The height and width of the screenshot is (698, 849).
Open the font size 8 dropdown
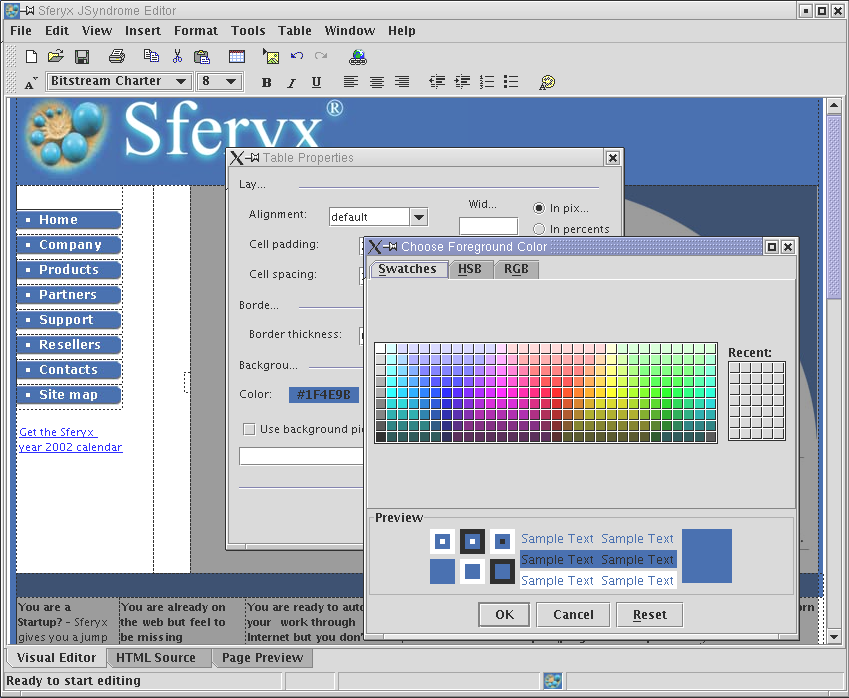pos(231,81)
